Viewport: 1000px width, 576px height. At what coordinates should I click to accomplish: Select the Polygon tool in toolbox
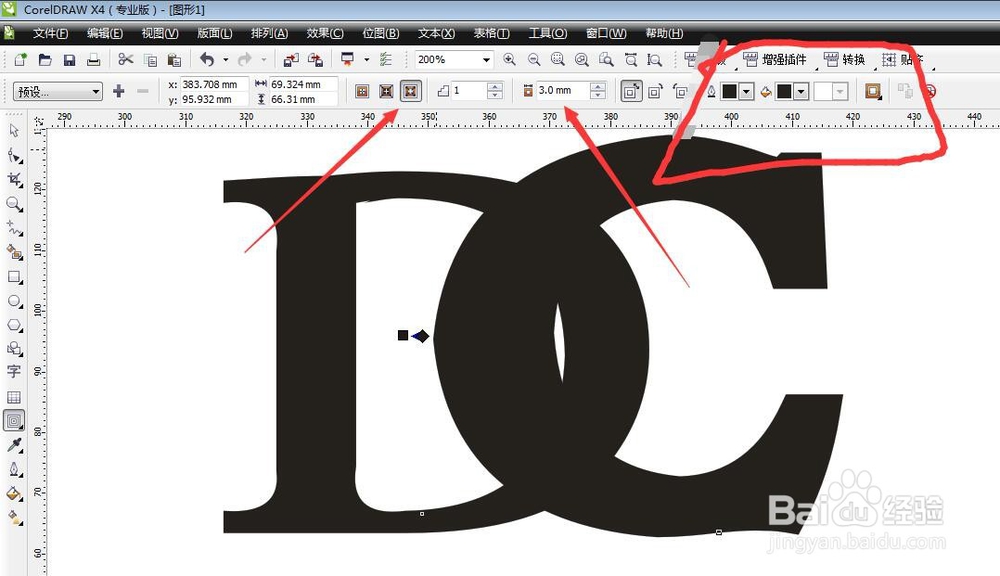(14, 325)
